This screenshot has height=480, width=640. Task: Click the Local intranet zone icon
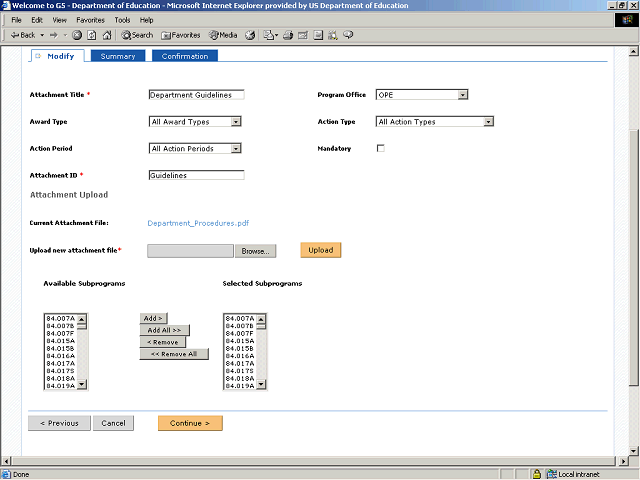pos(552,474)
